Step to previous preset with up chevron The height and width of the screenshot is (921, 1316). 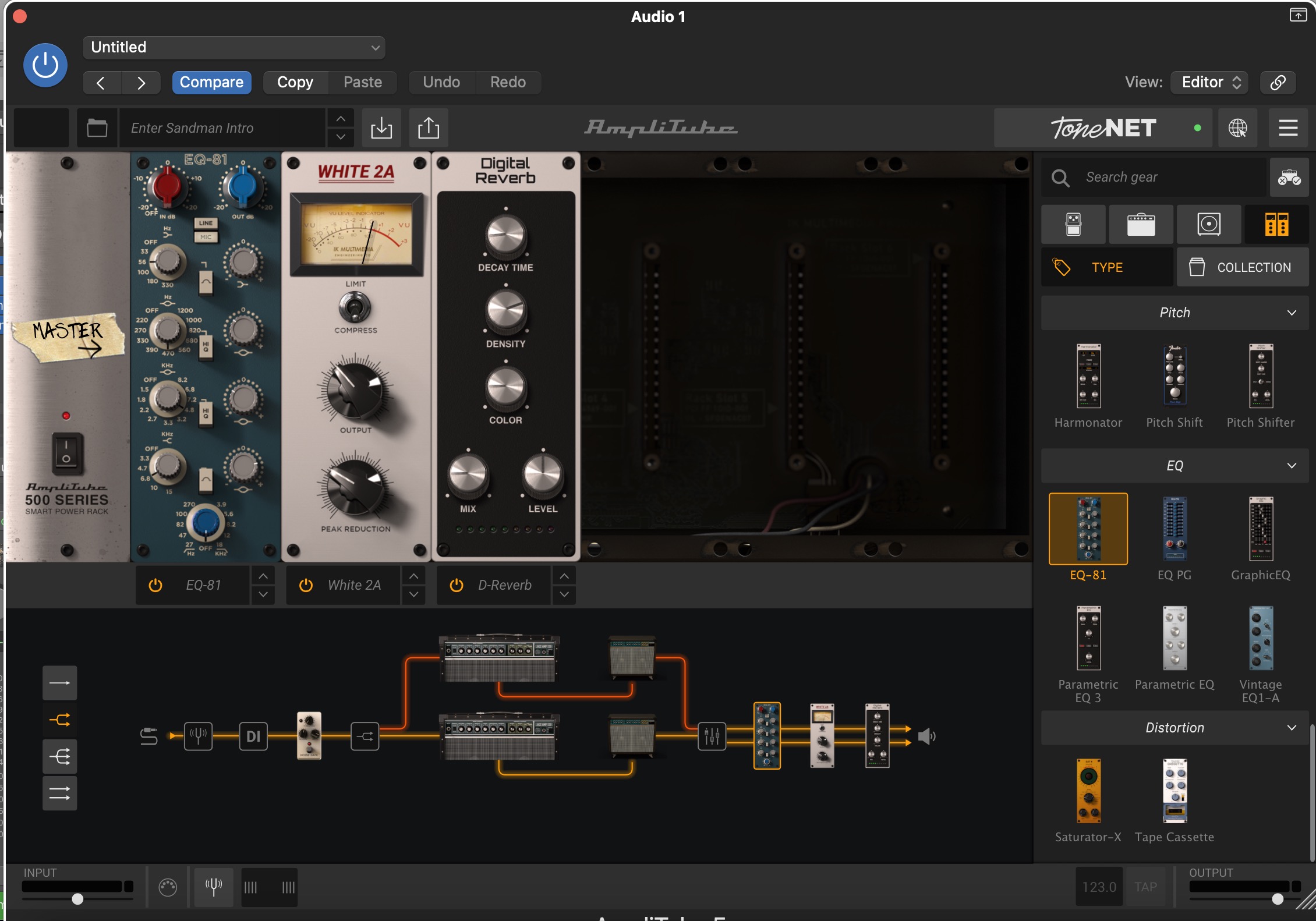341,119
